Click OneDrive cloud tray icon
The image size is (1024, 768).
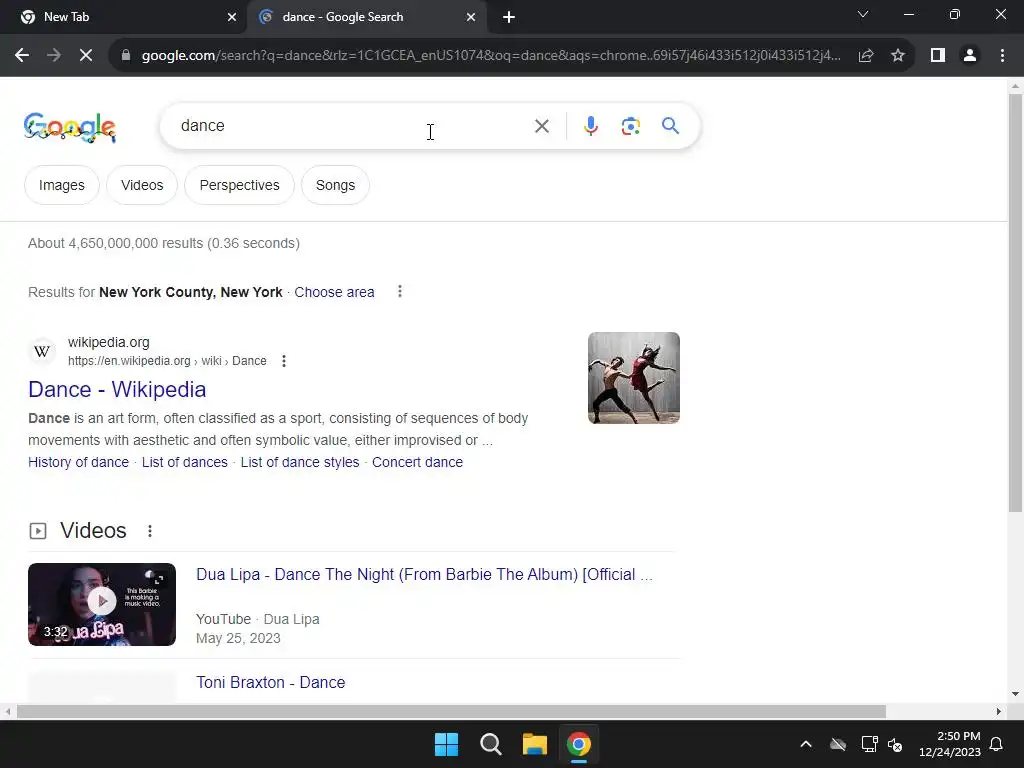838,744
